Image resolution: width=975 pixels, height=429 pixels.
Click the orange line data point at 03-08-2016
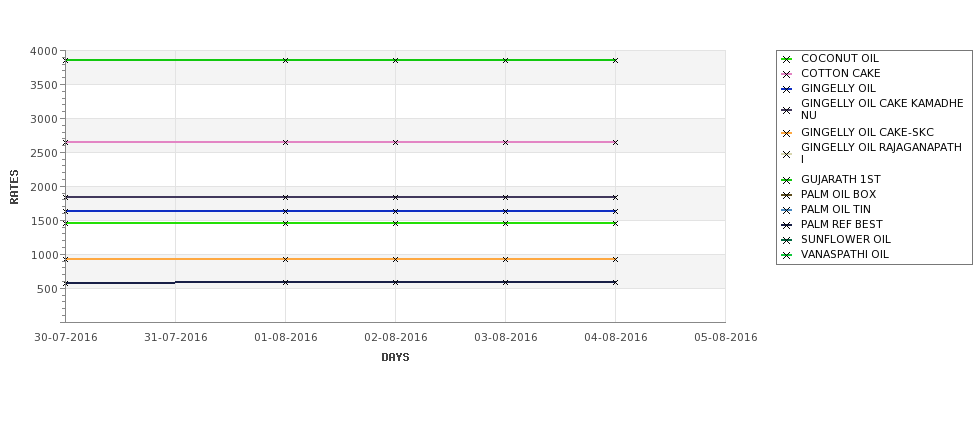506,259
